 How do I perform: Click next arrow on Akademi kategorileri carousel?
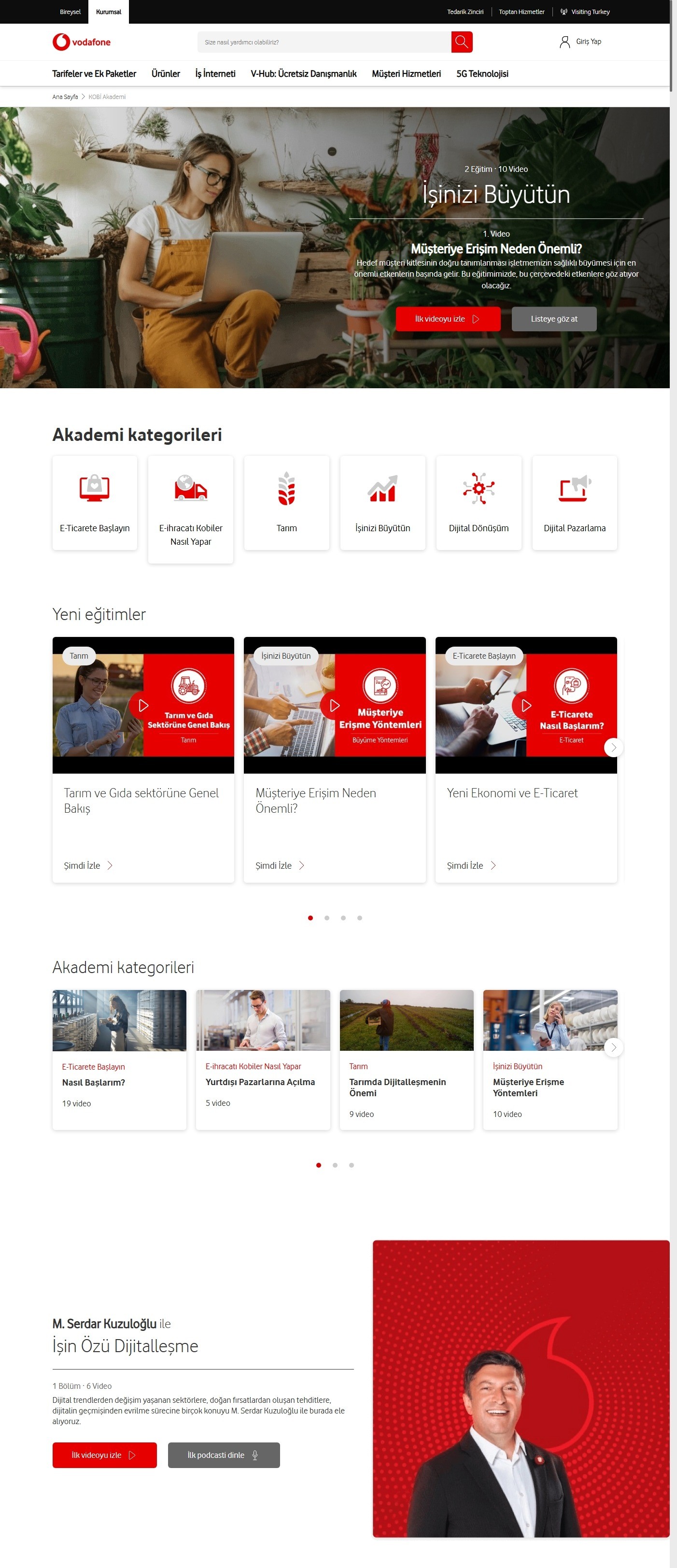613,1047
